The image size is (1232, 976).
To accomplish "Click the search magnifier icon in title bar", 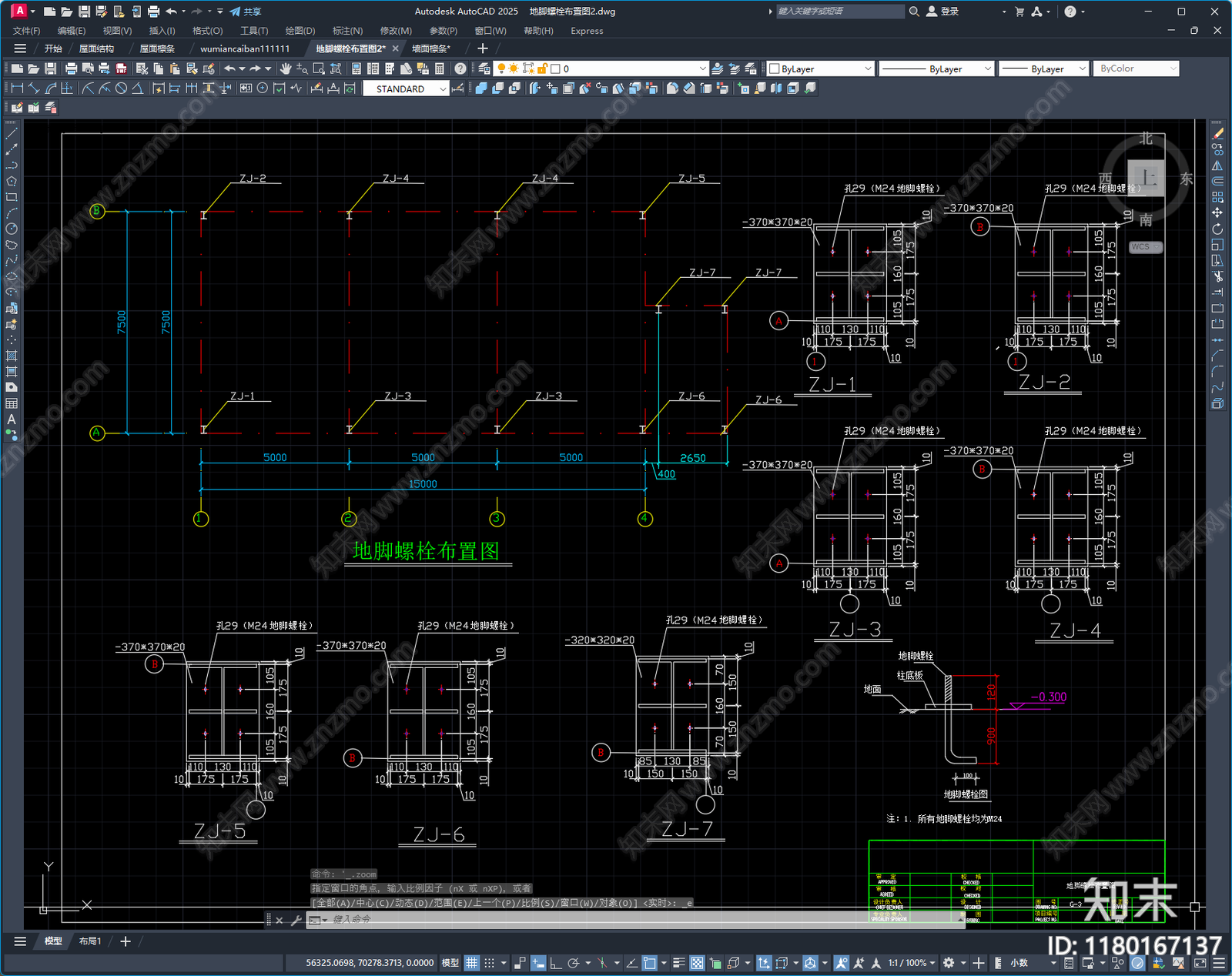I will 914,12.
